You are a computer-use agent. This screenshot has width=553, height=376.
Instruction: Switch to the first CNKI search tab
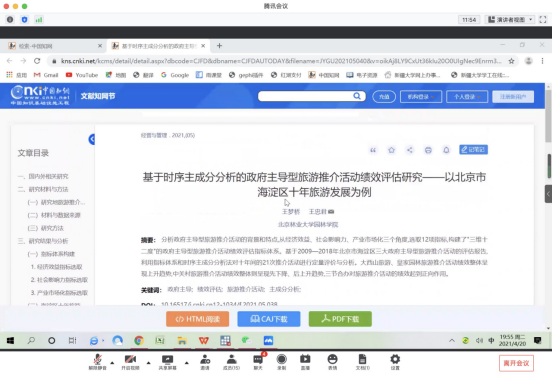pos(55,46)
